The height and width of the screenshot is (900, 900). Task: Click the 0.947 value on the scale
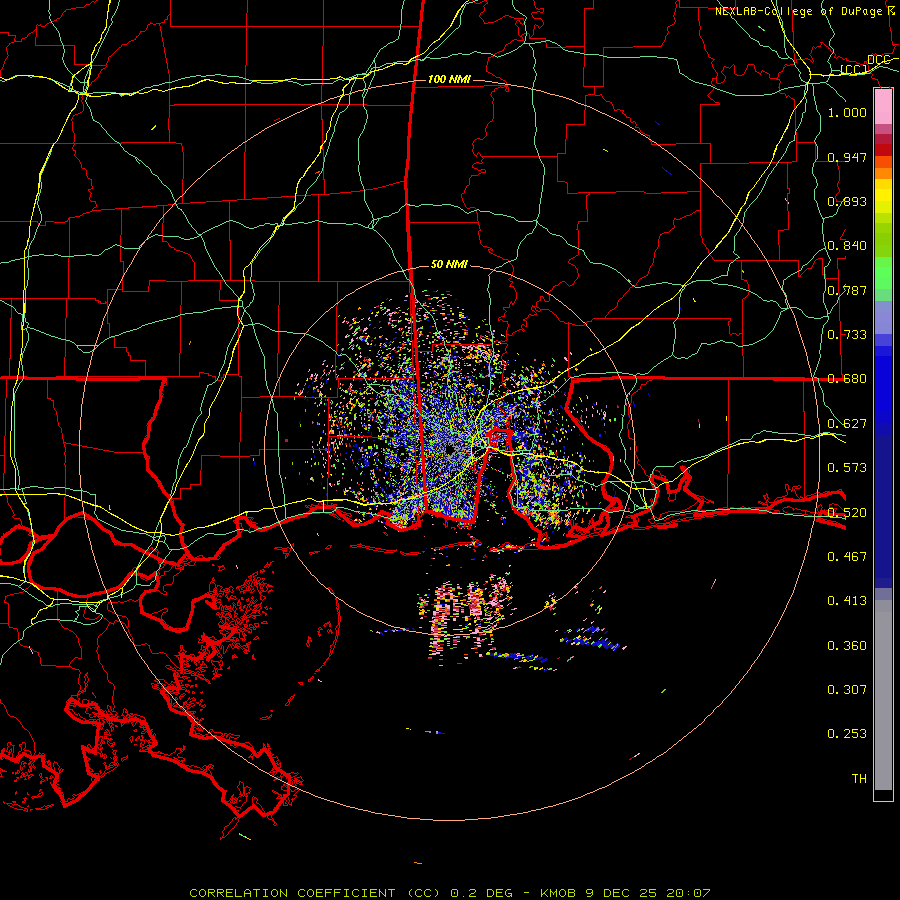tap(847, 157)
